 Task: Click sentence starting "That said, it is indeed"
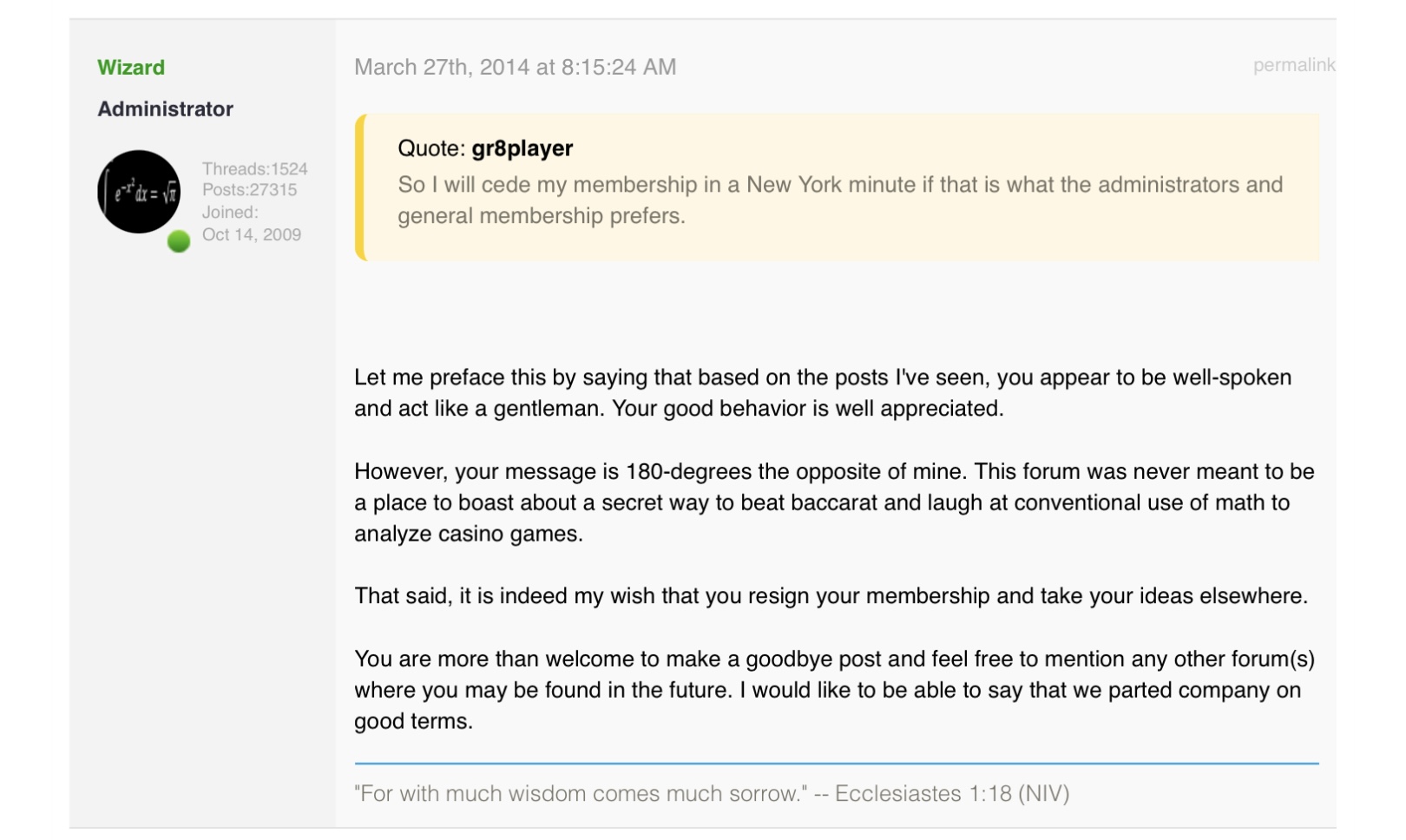tap(831, 596)
